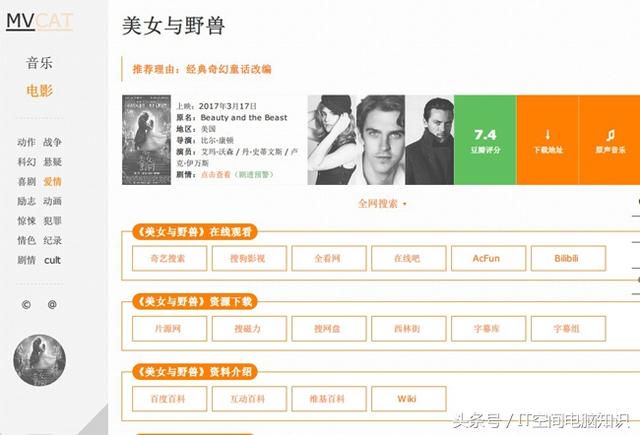Image resolution: width=640 pixels, height=435 pixels.
Task: Open the copyright symbol icon in sidebar
Action: (x=26, y=305)
